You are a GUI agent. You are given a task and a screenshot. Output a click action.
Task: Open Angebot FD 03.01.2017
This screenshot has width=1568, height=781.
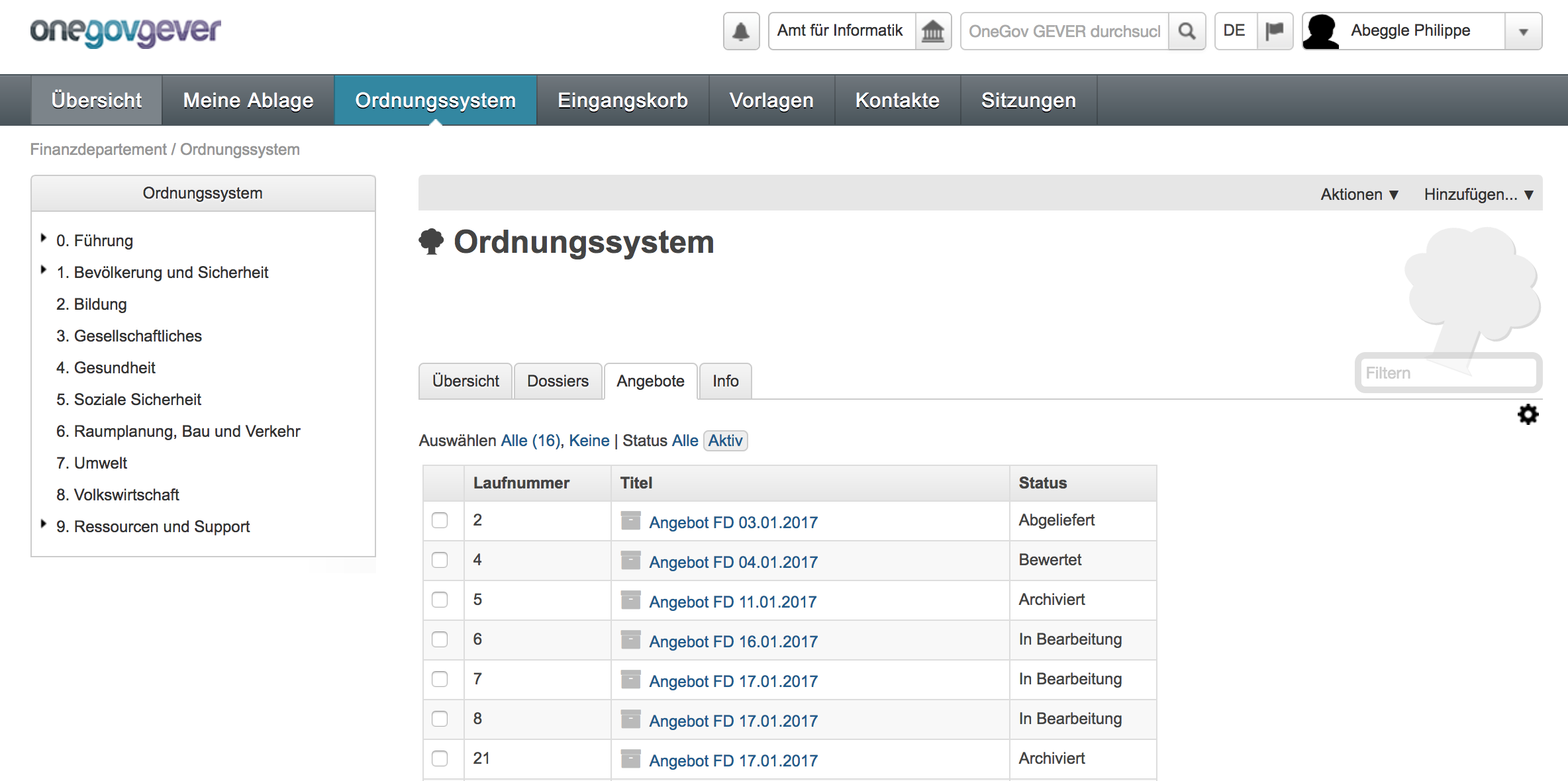pyautogui.click(x=733, y=522)
